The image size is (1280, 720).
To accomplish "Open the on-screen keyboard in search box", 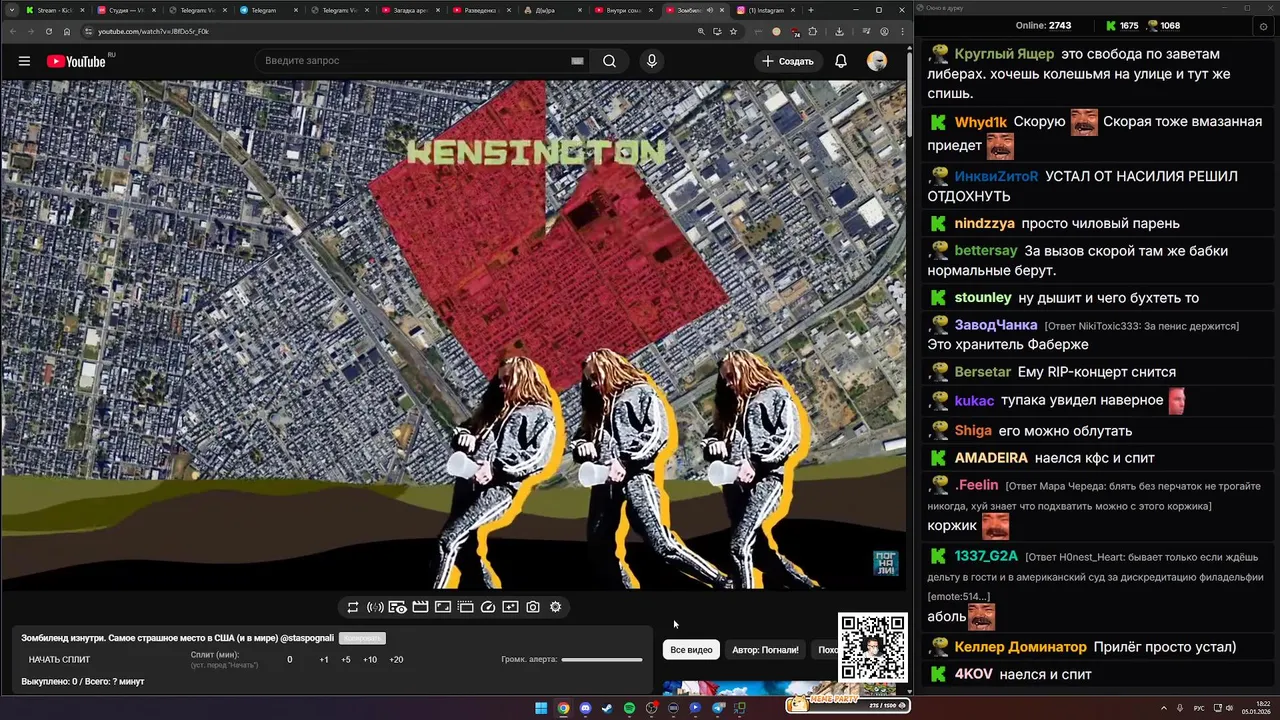I will 577,61.
